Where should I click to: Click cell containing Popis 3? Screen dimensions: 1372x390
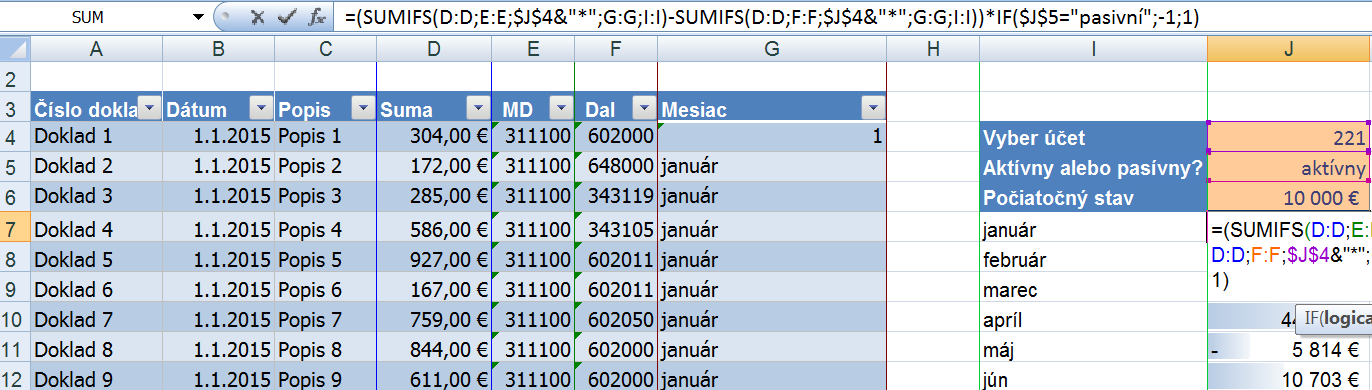pyautogui.click(x=325, y=197)
